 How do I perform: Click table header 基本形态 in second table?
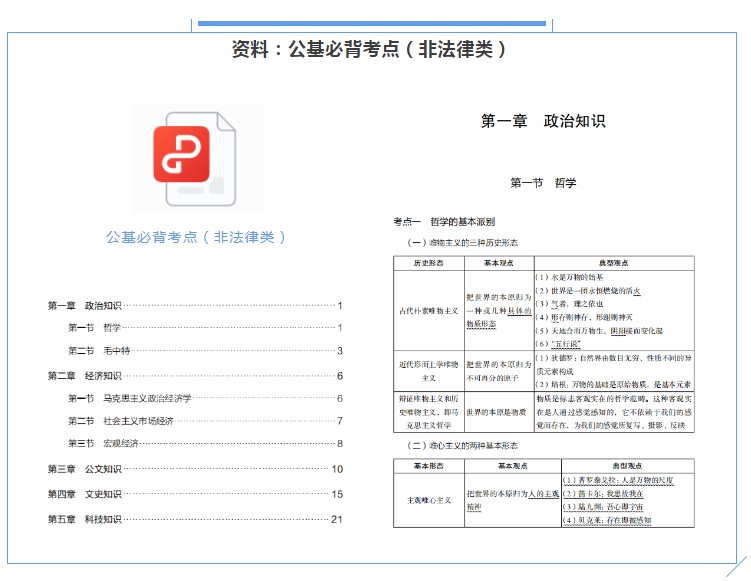[429, 466]
